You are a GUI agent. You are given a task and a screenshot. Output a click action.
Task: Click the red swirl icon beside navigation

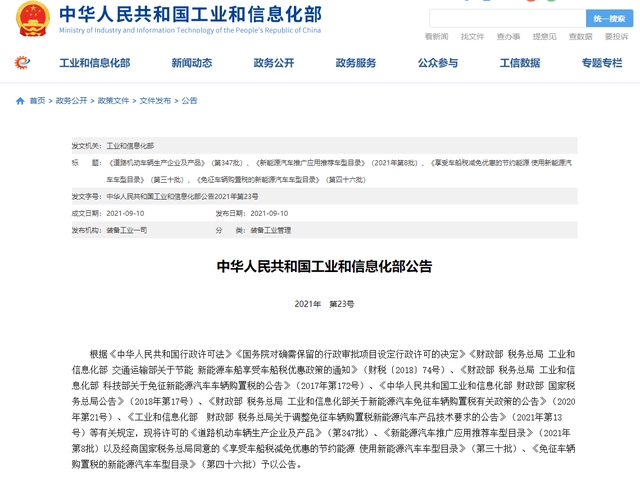coord(22,63)
